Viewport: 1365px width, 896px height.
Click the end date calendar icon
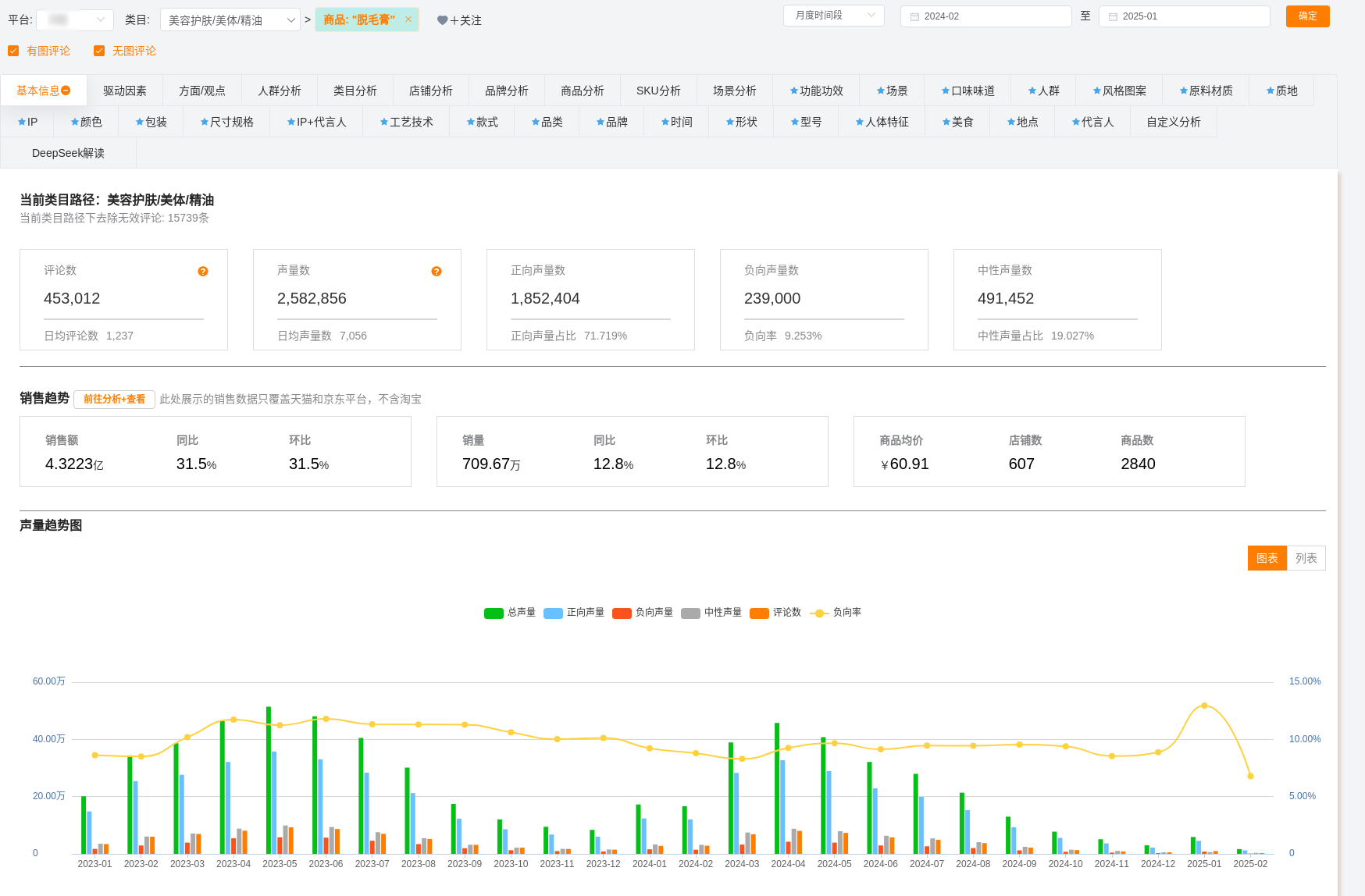pos(1113,16)
